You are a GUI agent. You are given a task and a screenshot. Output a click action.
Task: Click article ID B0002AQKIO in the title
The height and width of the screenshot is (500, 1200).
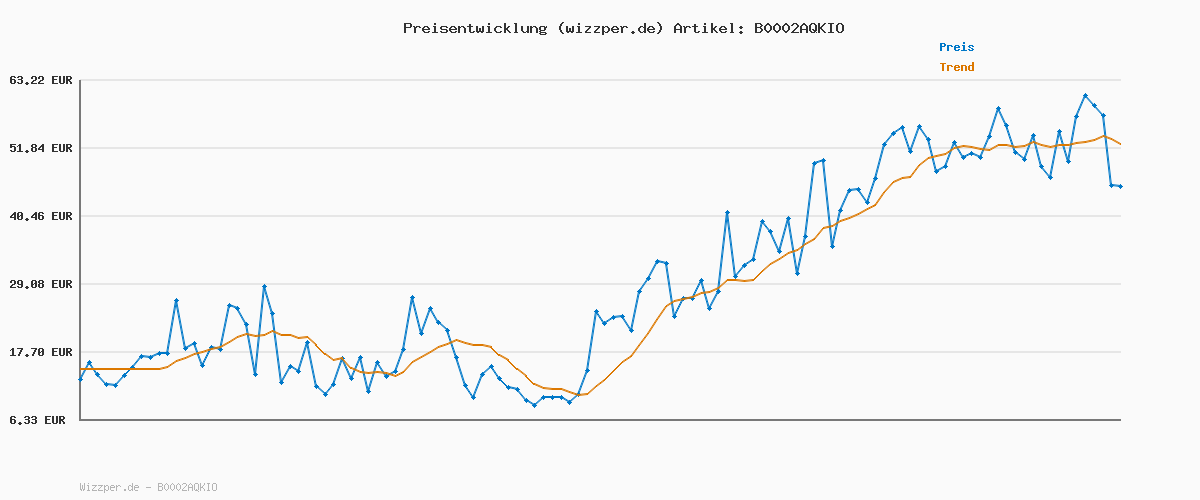point(795,28)
